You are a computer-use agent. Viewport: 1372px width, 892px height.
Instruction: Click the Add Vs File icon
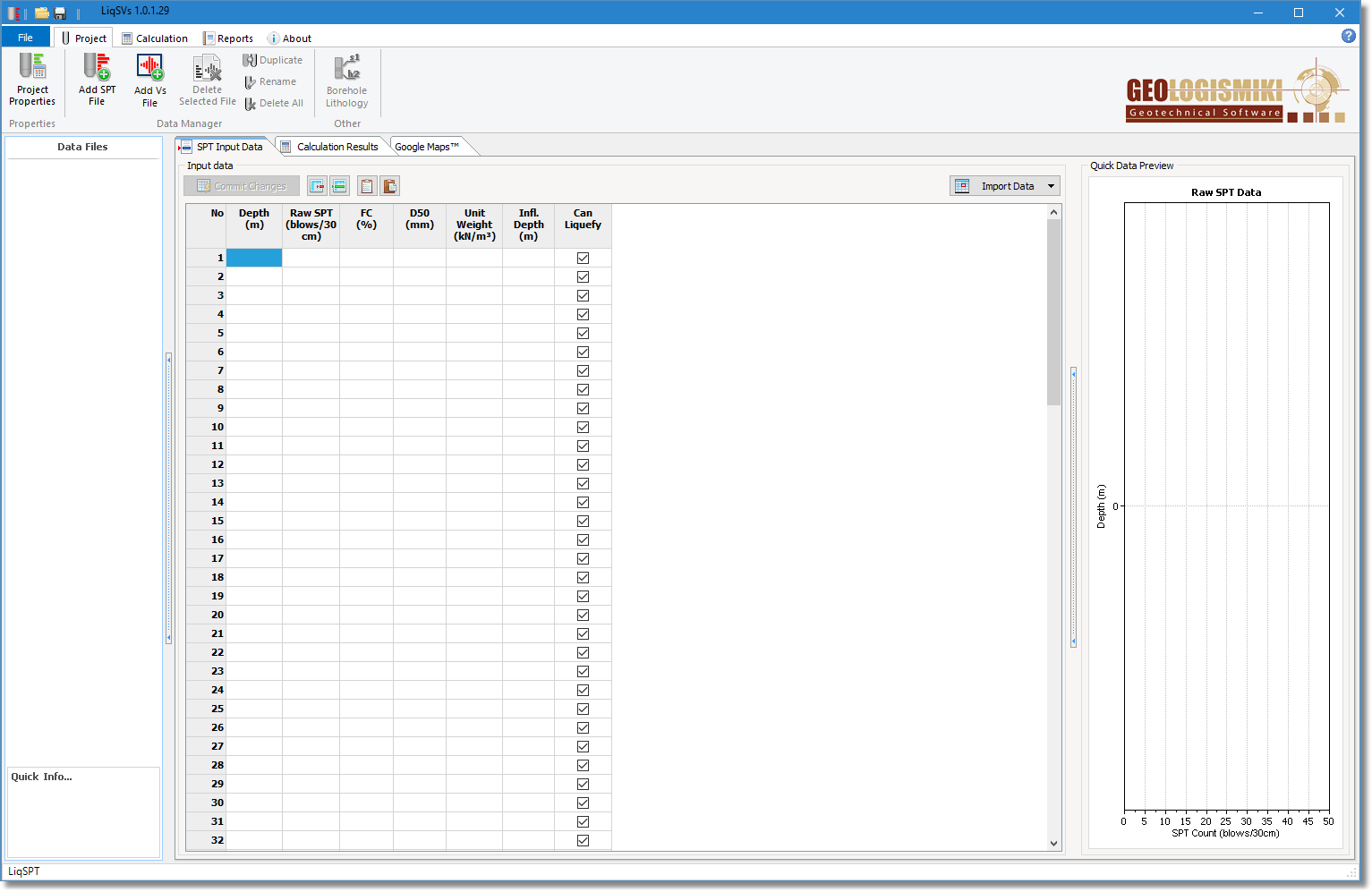149,79
